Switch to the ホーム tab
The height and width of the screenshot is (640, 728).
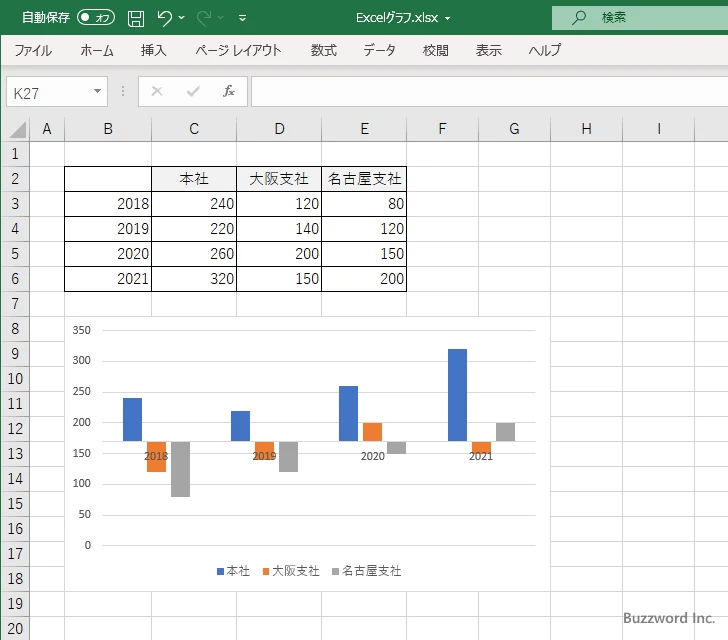coord(97,50)
